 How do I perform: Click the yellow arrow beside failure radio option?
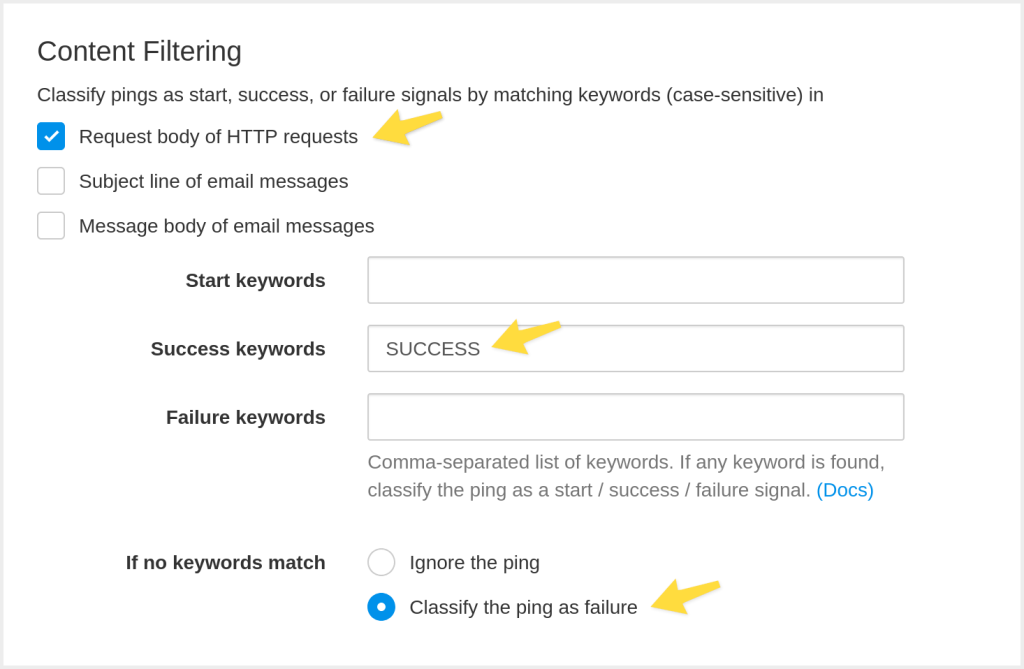pos(685,595)
